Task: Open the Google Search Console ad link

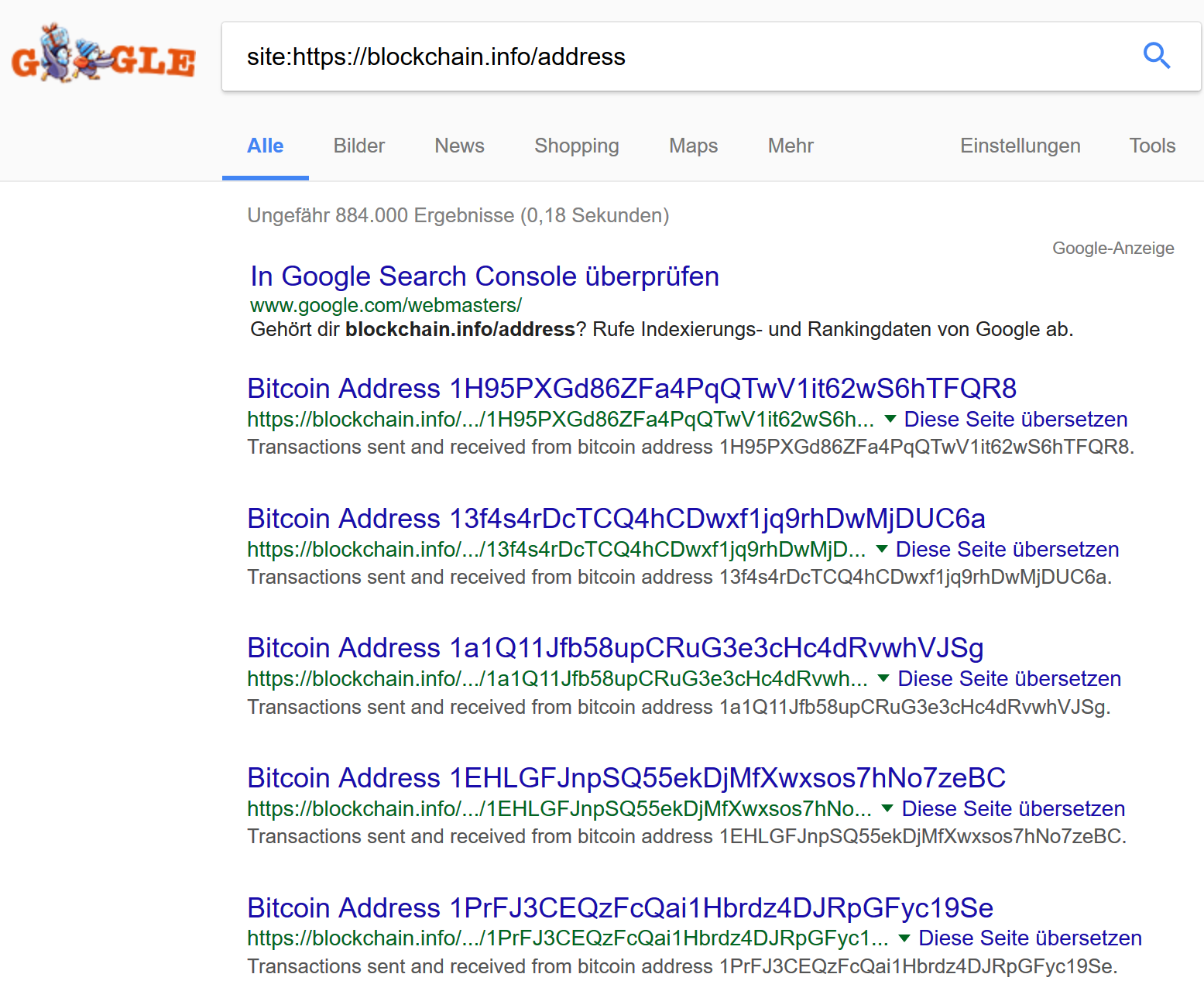Action: (x=483, y=276)
